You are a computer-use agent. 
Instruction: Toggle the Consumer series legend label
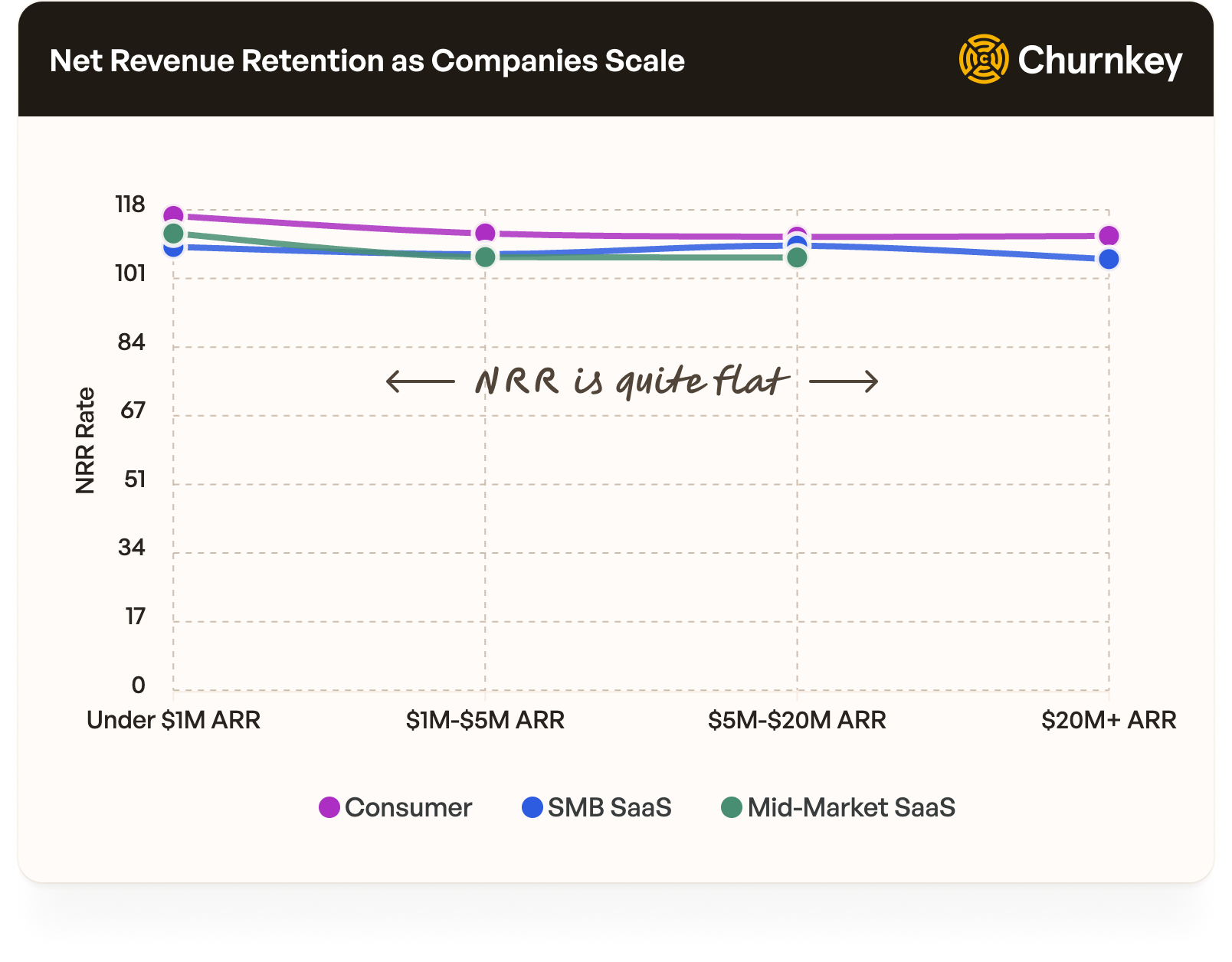[408, 807]
